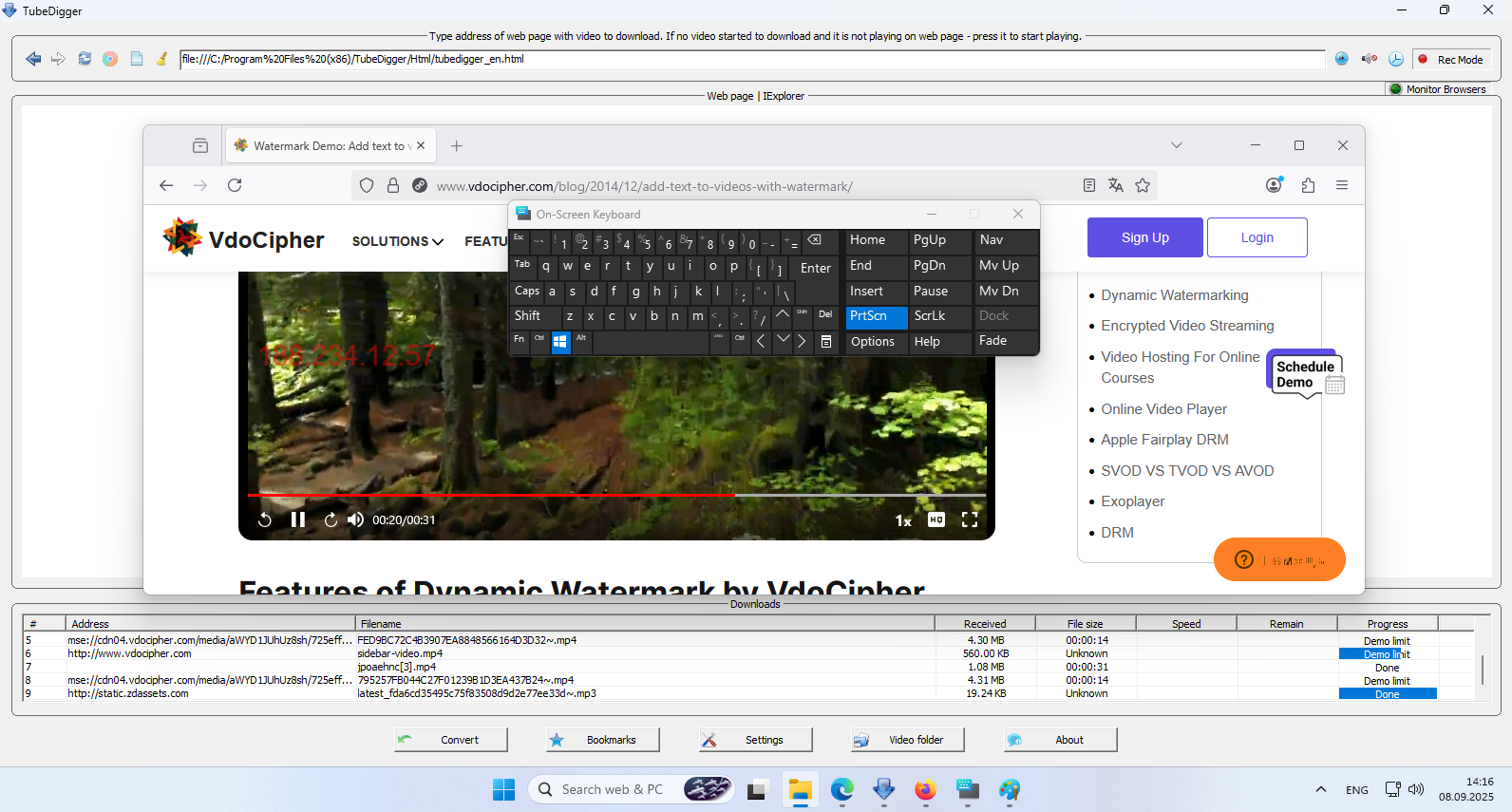The height and width of the screenshot is (812, 1512).
Task: Click TubeDigger's grey forward arrow
Action: pos(59,59)
